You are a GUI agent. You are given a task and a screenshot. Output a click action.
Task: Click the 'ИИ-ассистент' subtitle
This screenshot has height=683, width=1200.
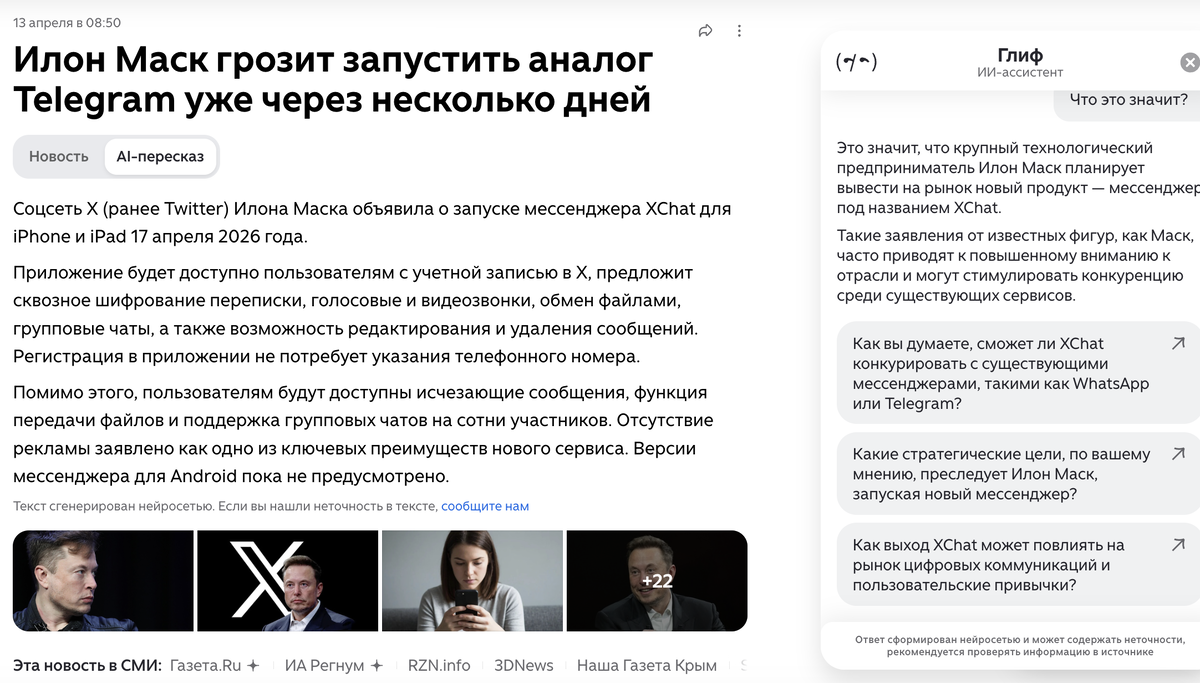1020,73
